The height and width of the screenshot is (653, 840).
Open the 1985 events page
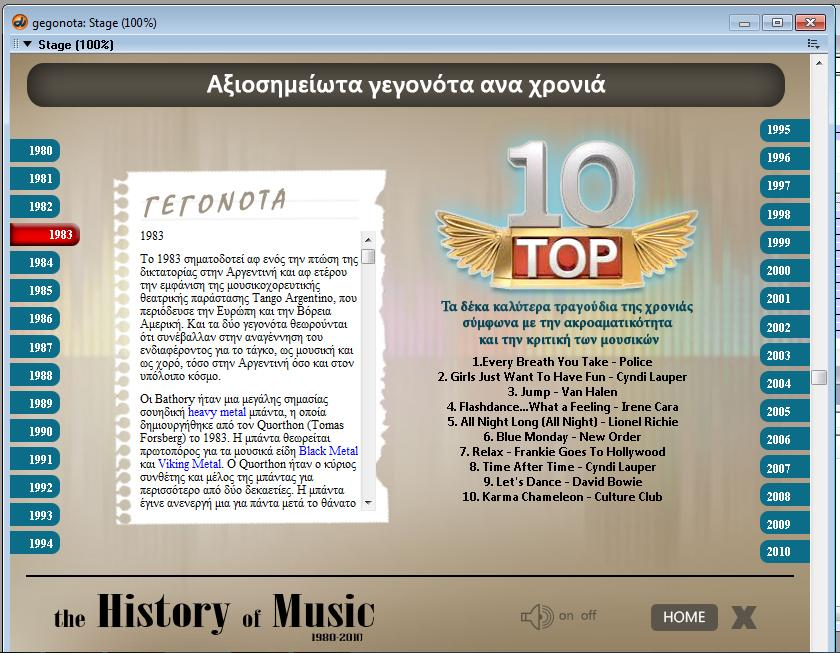click(35, 290)
